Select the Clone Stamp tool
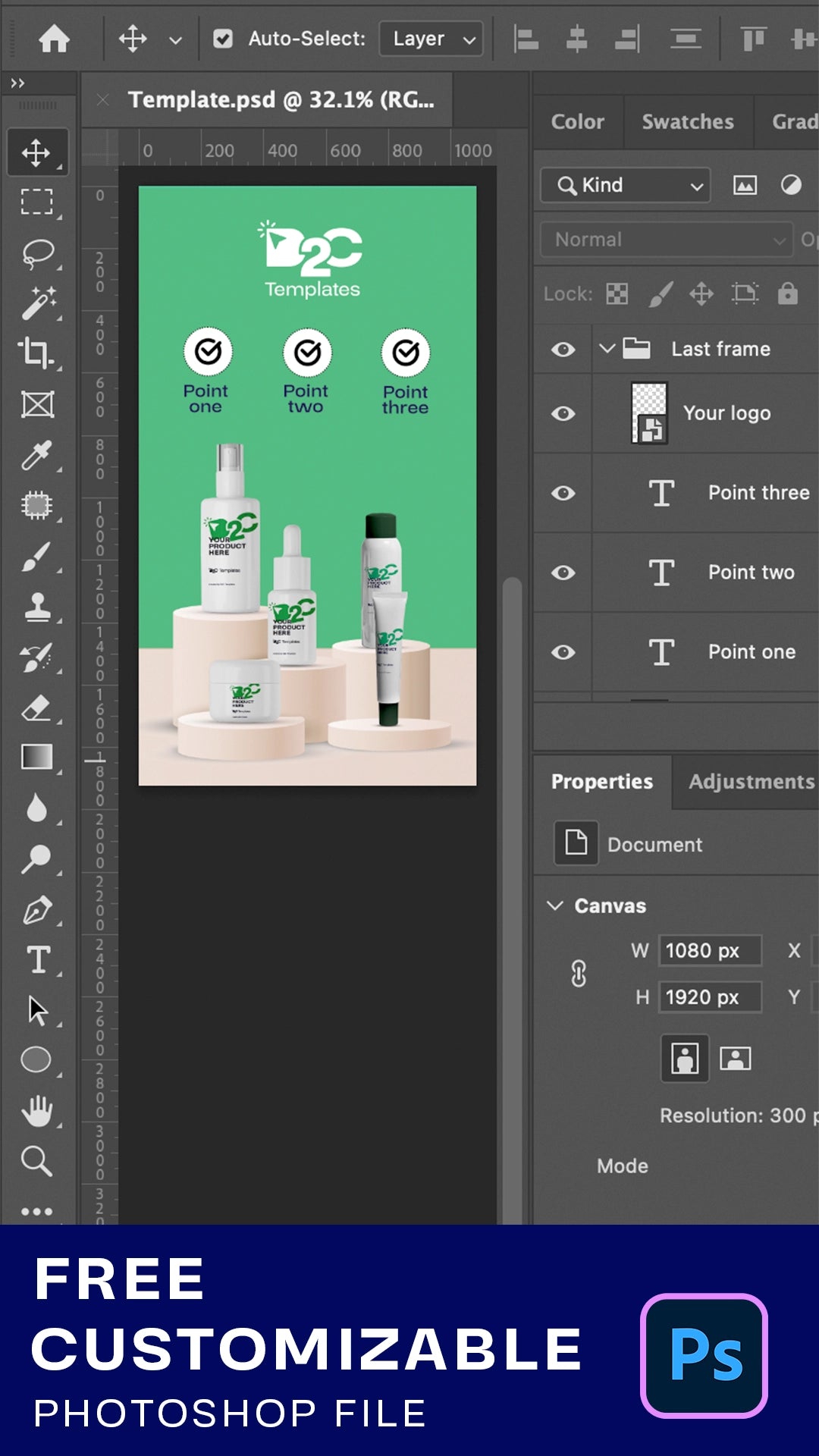819x1456 pixels. (37, 607)
